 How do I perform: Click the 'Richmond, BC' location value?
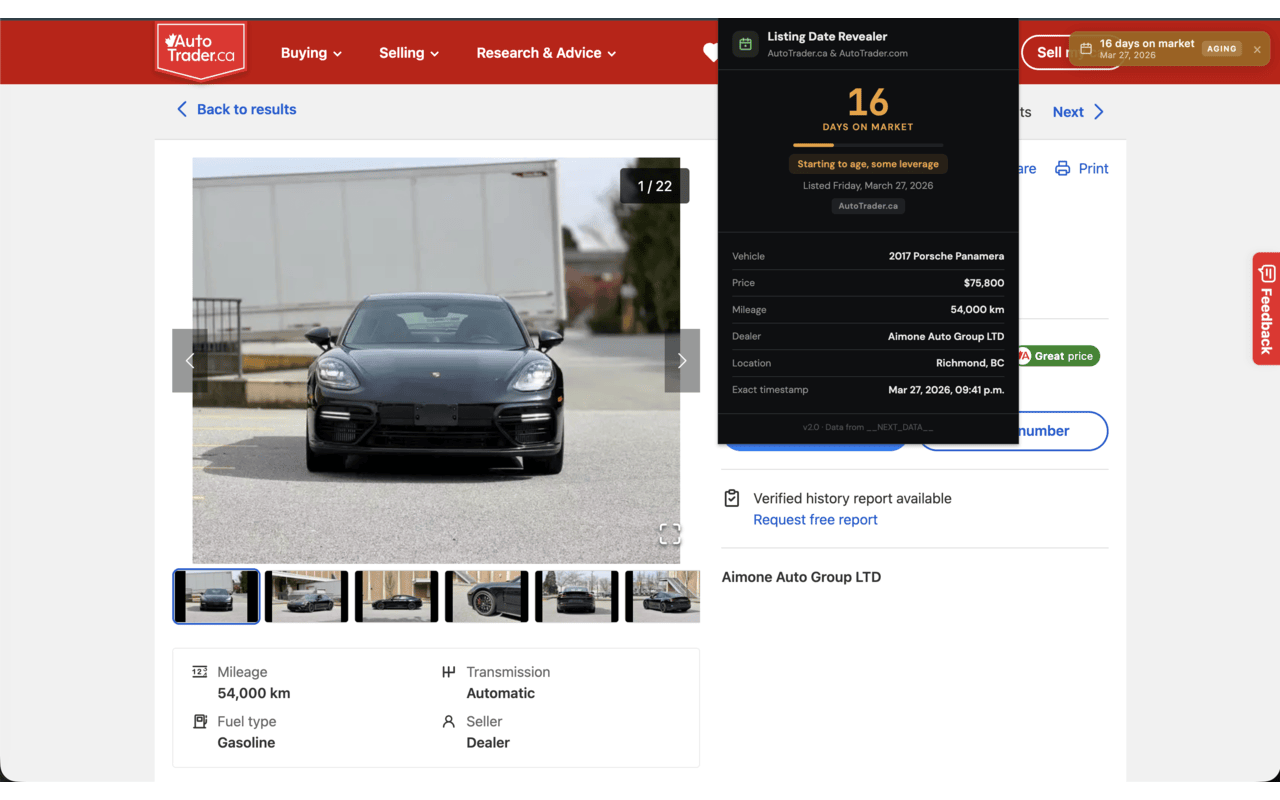970,363
